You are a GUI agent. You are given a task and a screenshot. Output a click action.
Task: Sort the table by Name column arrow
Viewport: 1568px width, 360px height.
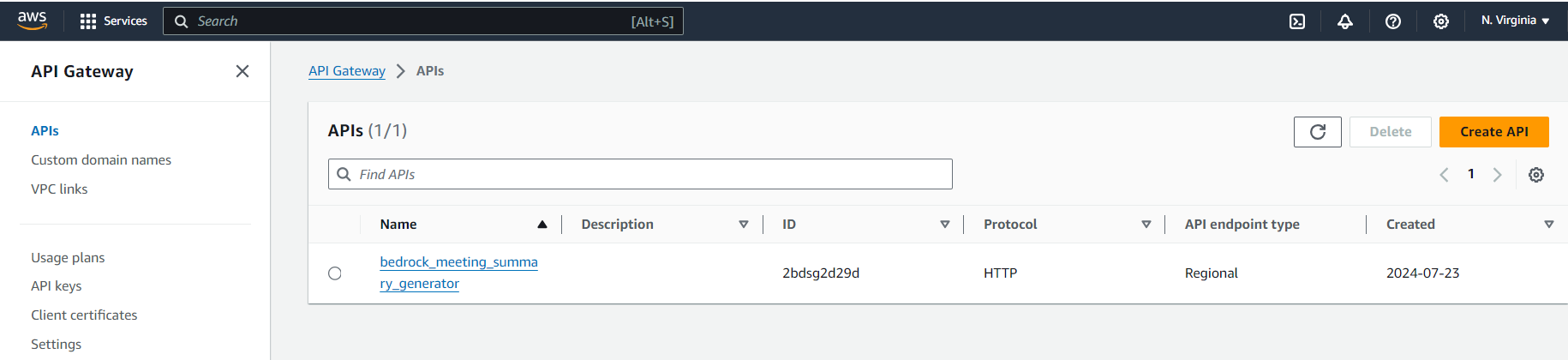(542, 225)
